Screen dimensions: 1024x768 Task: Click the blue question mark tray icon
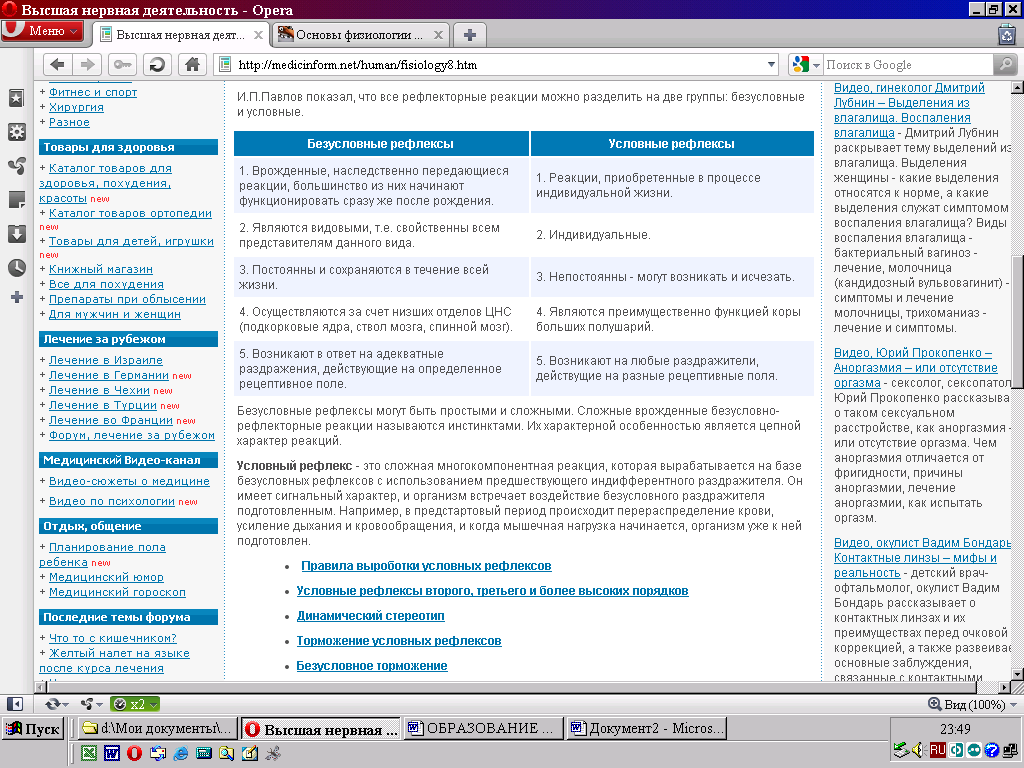(x=991, y=750)
